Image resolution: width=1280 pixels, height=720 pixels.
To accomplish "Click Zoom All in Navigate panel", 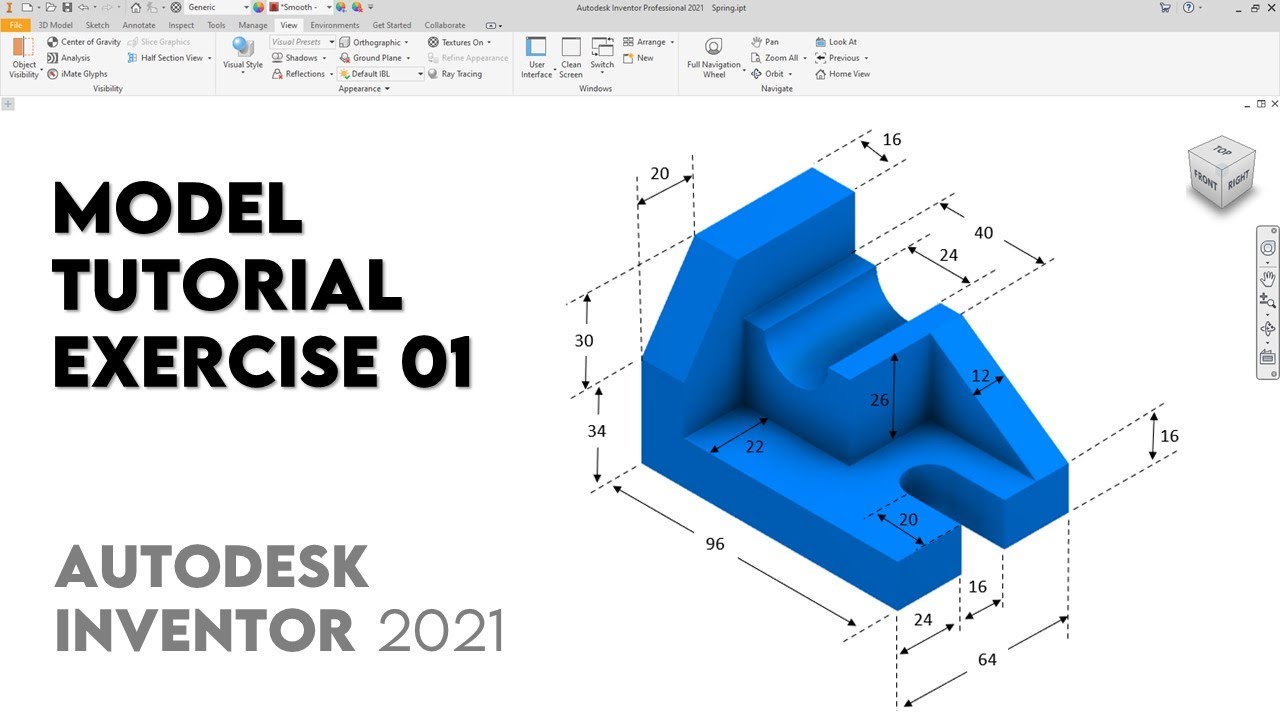I will tap(775, 58).
